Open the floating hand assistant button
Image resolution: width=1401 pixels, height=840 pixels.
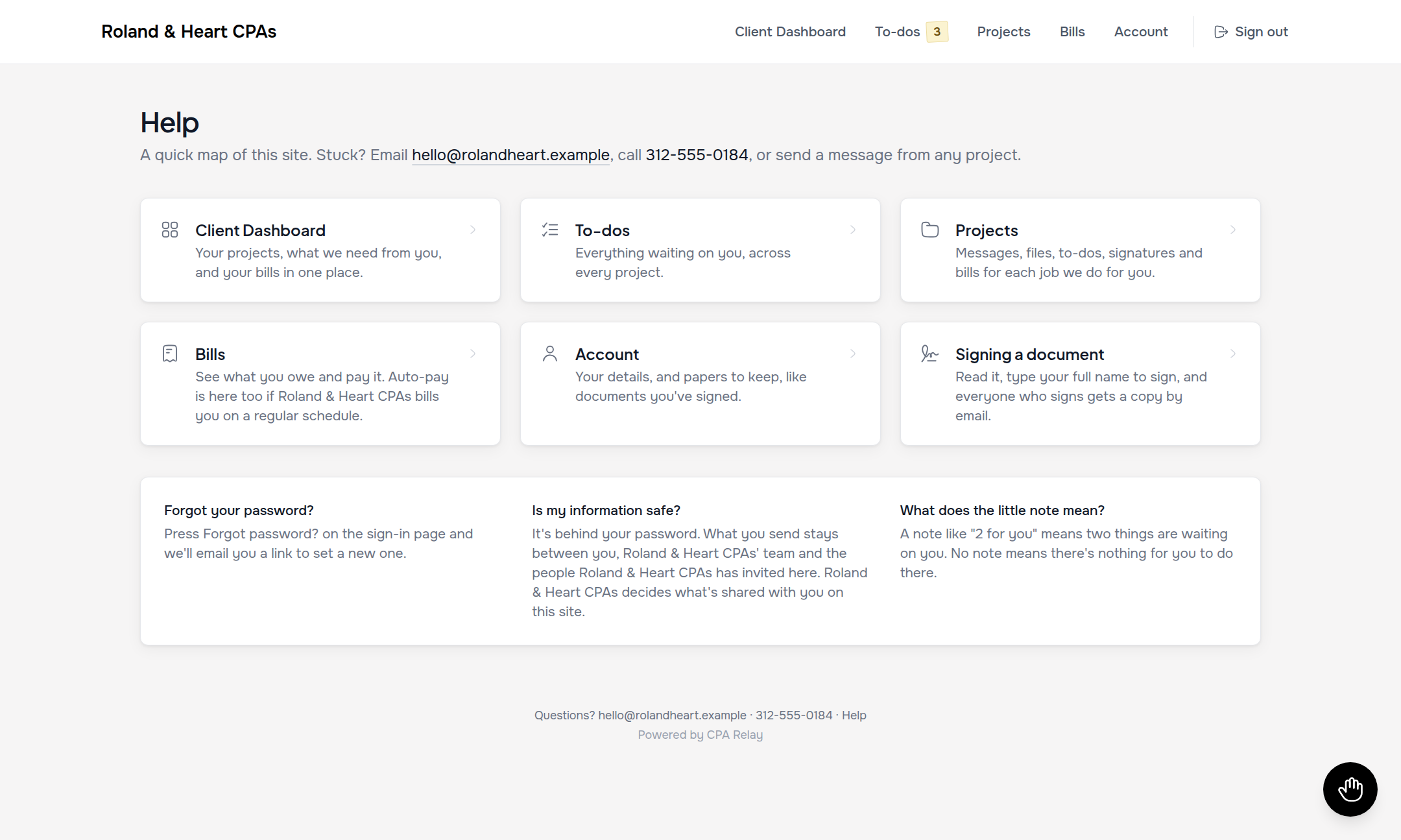(x=1350, y=789)
